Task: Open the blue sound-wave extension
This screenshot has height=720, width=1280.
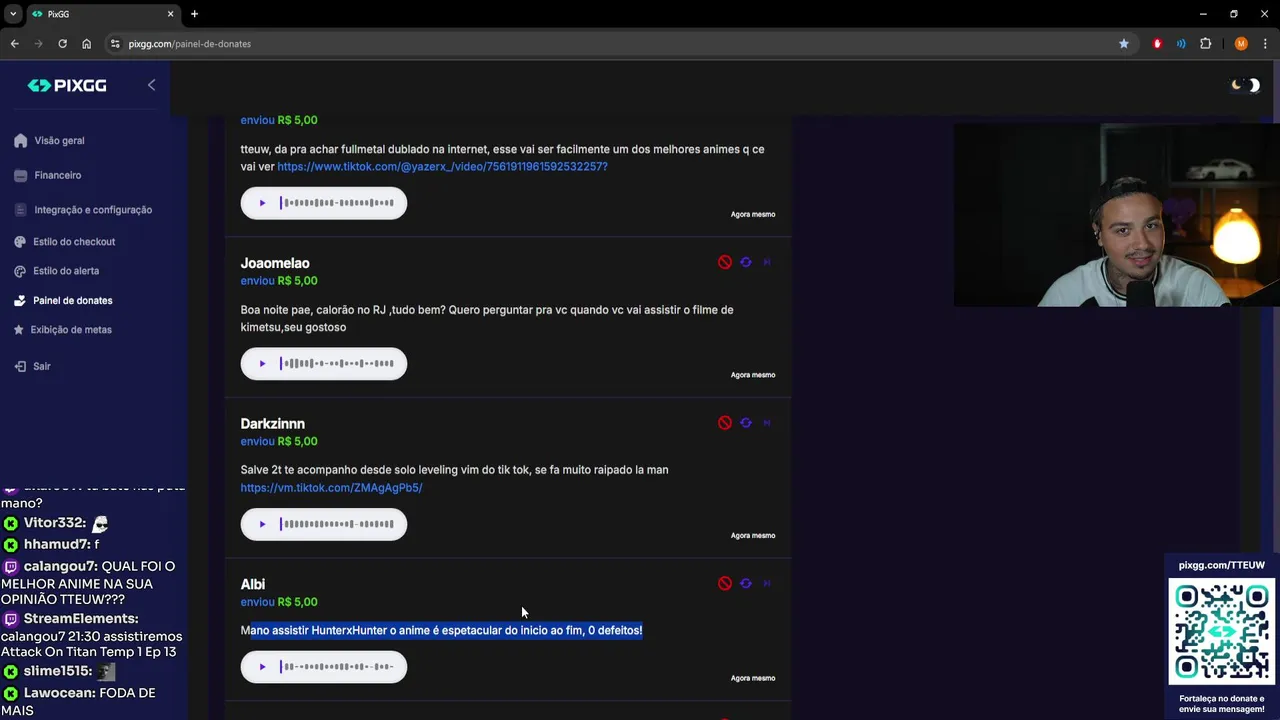Action: (1181, 44)
